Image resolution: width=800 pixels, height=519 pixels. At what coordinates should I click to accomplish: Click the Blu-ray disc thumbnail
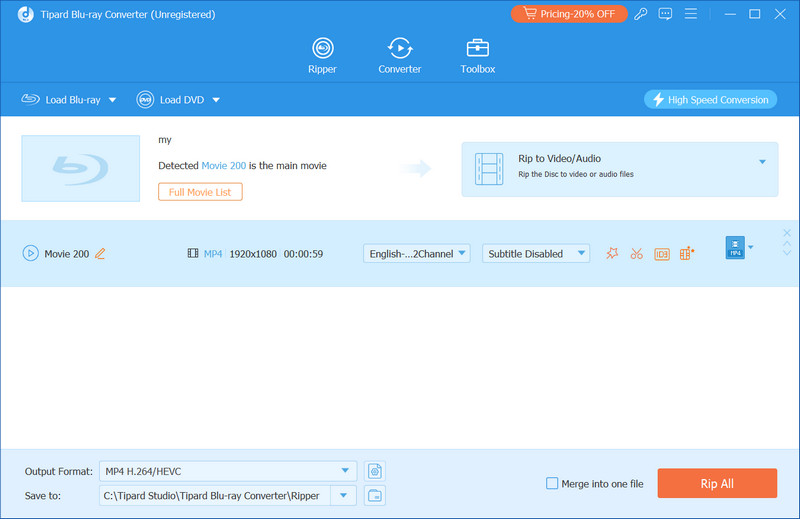(x=81, y=168)
